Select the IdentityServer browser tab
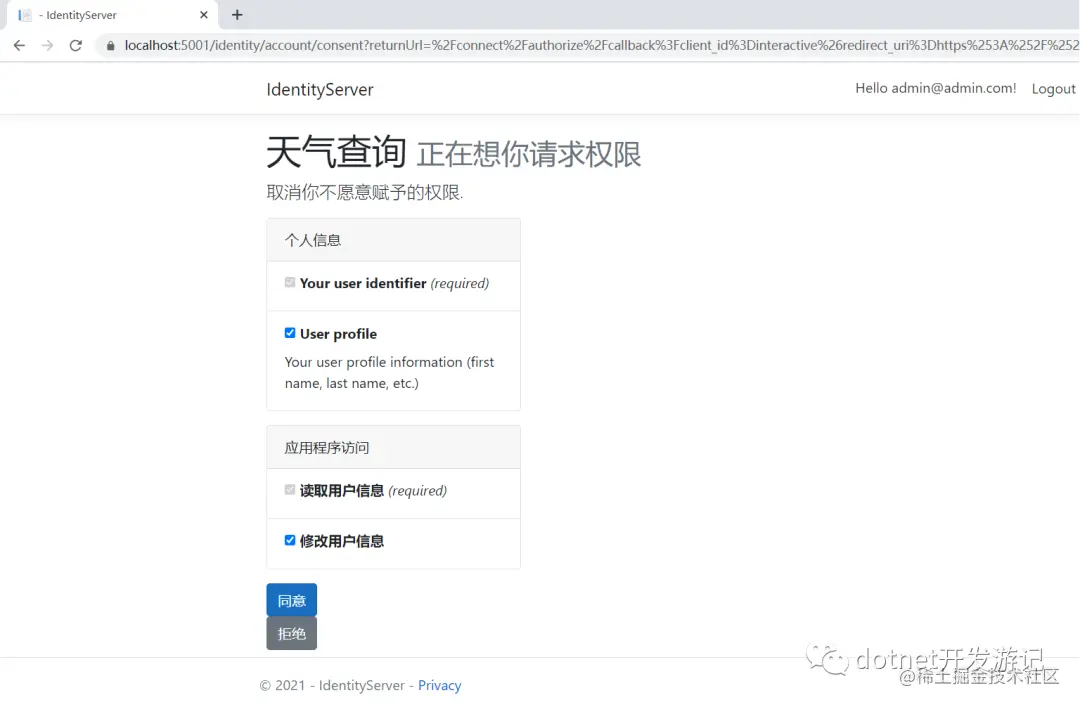 point(114,14)
